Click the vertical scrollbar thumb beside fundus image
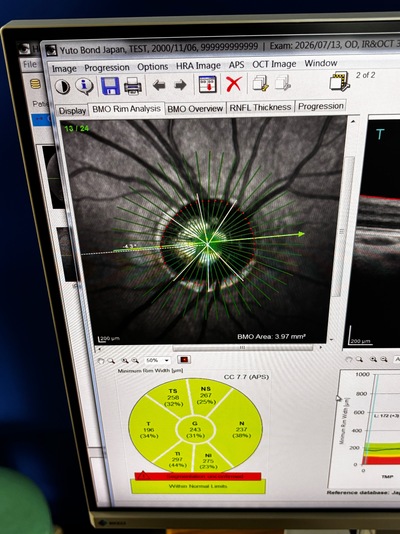The image size is (400, 534). [x=343, y=226]
